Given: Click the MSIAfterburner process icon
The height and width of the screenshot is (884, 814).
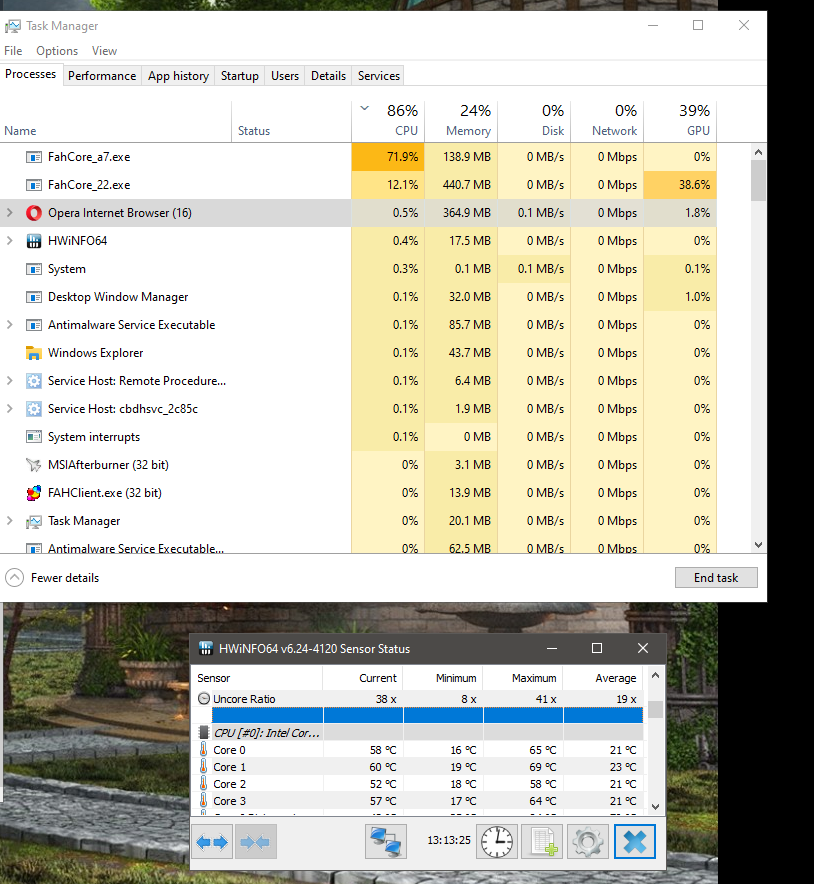Looking at the screenshot, I should point(34,465).
